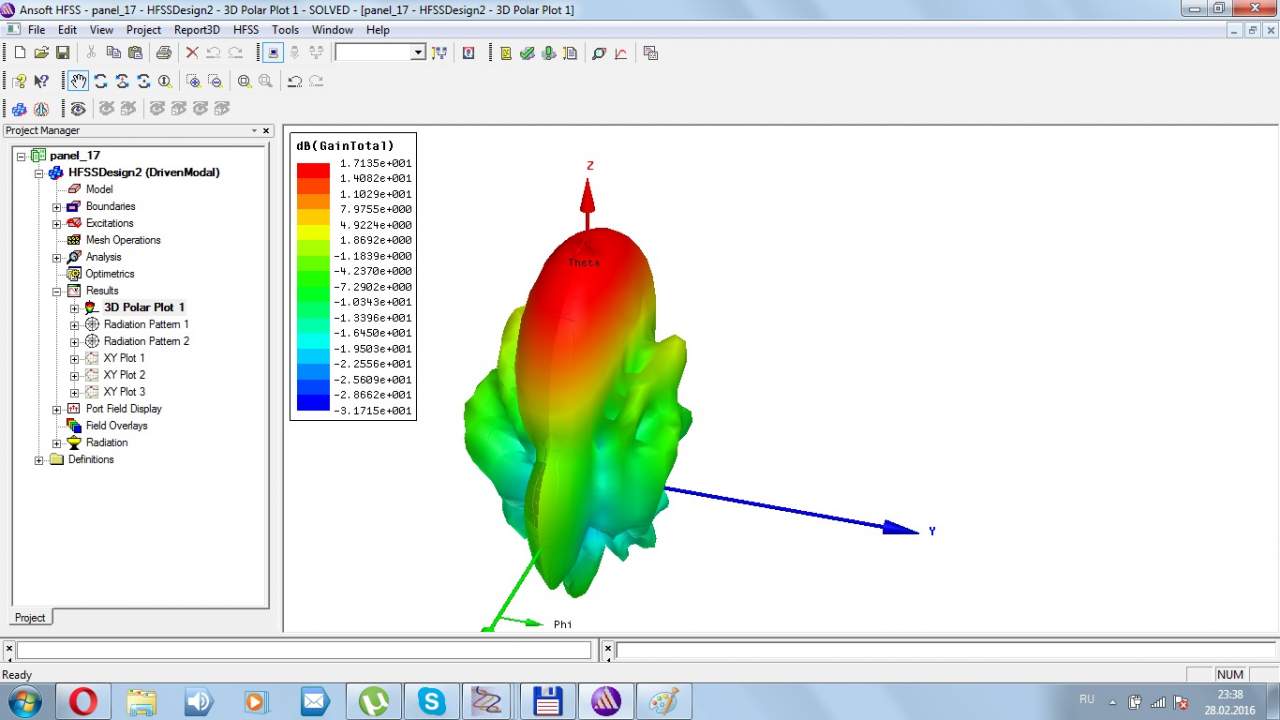Open the empty toolbar combo box dropdown

[418, 53]
